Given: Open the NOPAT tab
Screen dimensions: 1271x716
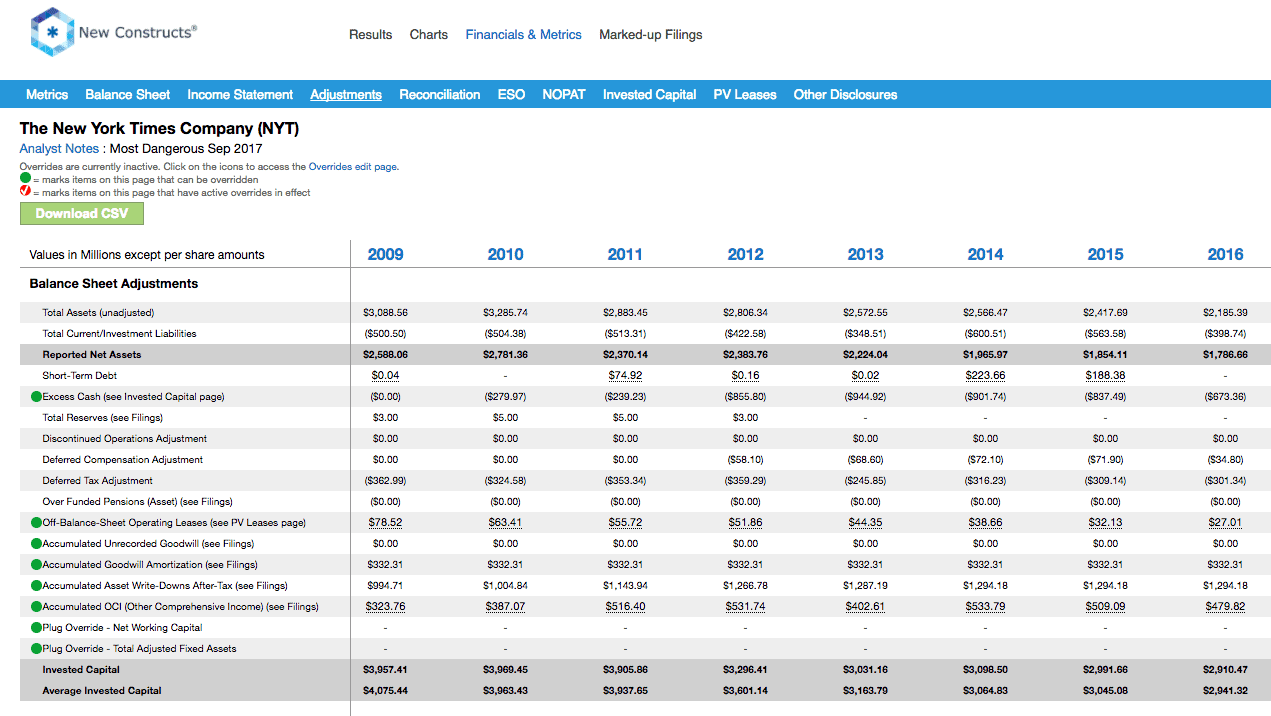Looking at the screenshot, I should pyautogui.click(x=564, y=95).
